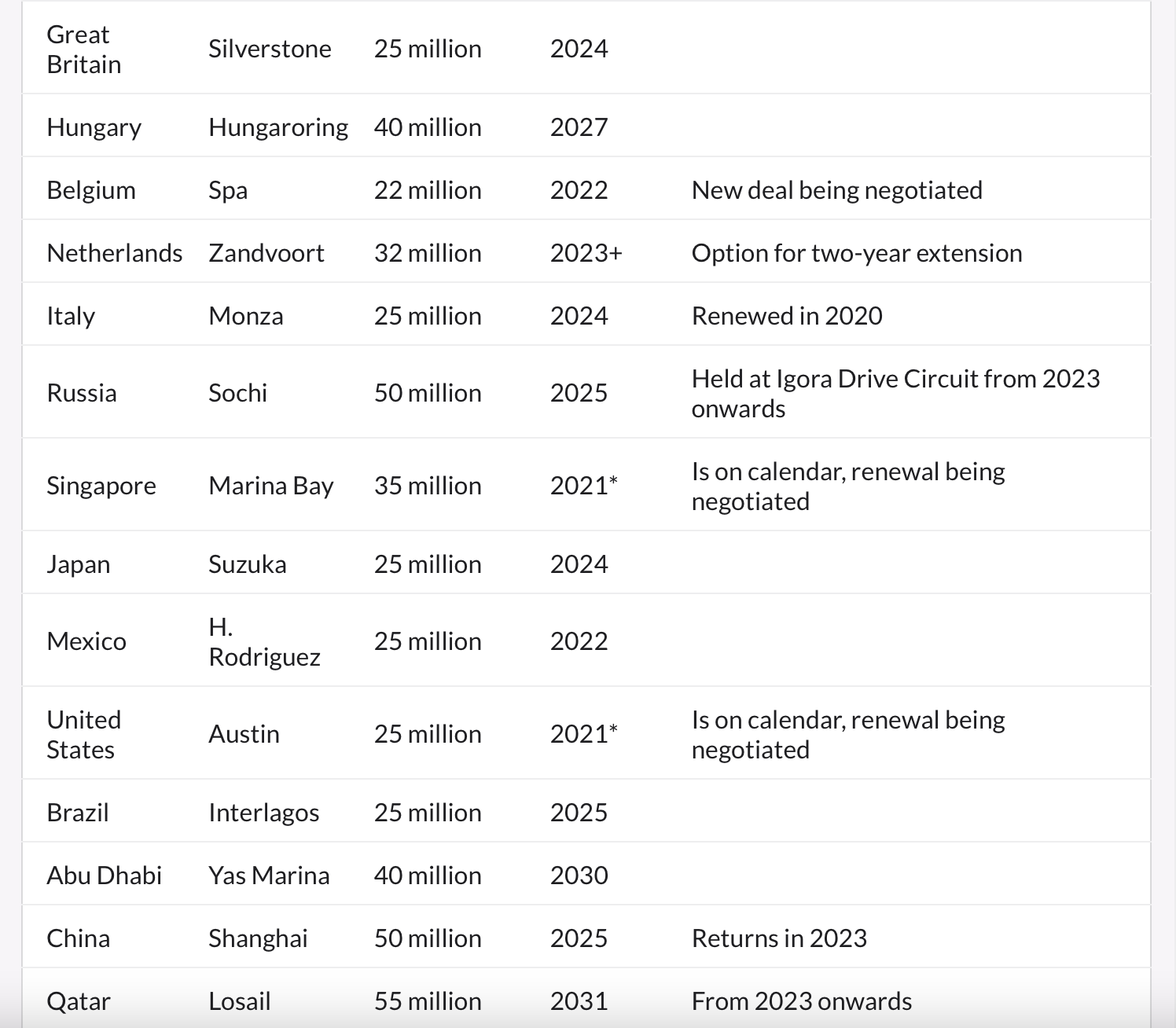
Task: Click 'Returns in 2023' note
Action: [x=778, y=938]
